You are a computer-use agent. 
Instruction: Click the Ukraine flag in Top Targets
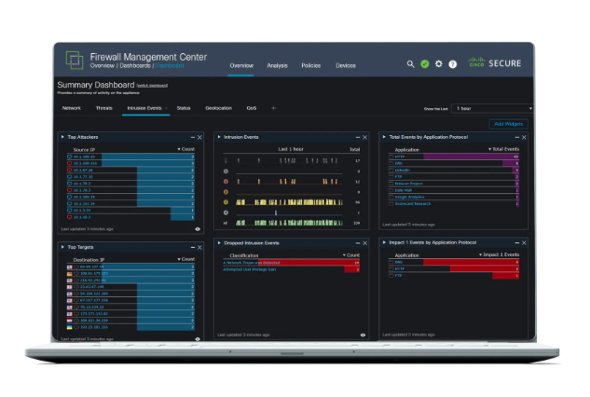(x=70, y=327)
